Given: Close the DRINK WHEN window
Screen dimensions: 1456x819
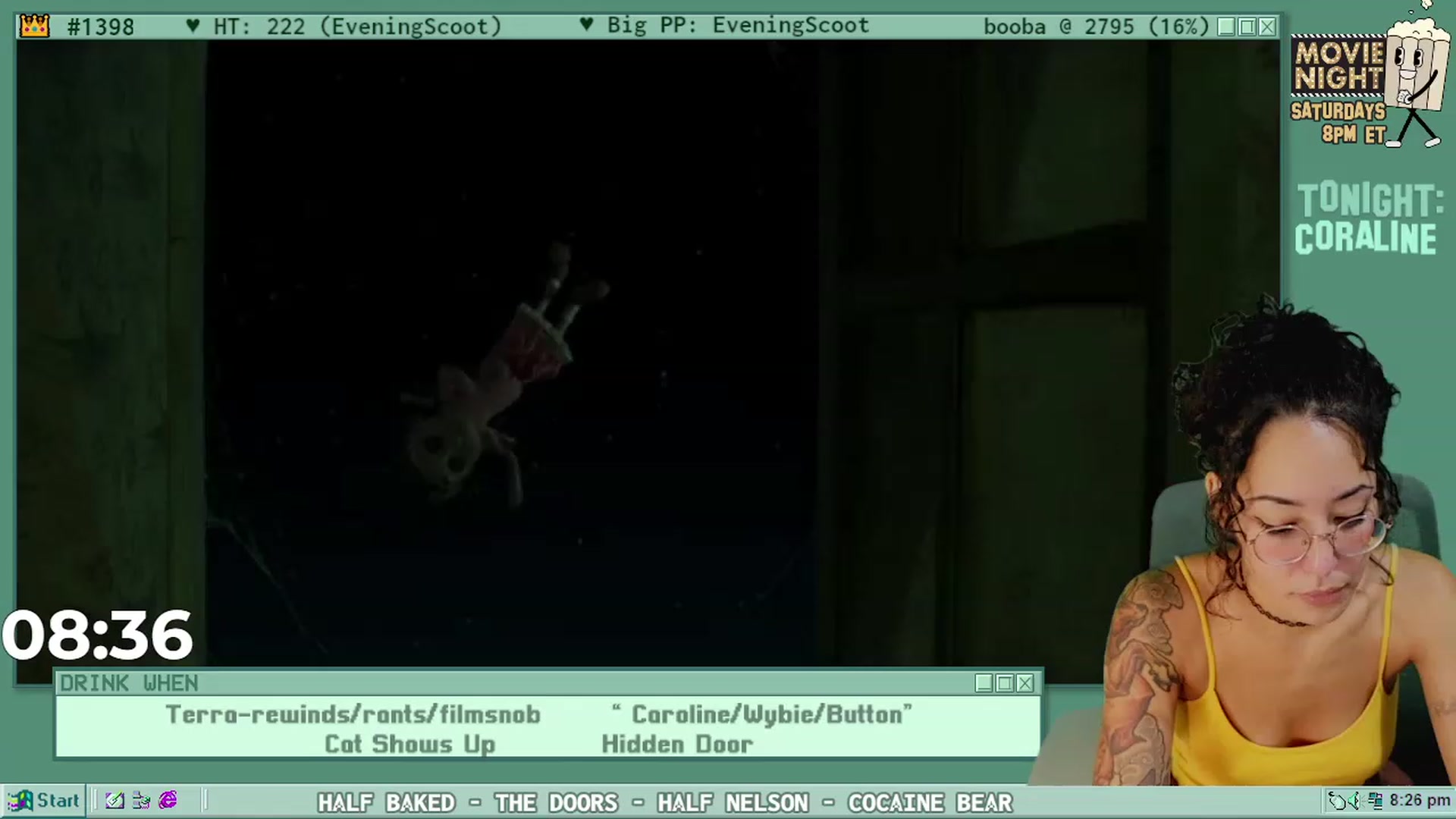Looking at the screenshot, I should click(1025, 683).
